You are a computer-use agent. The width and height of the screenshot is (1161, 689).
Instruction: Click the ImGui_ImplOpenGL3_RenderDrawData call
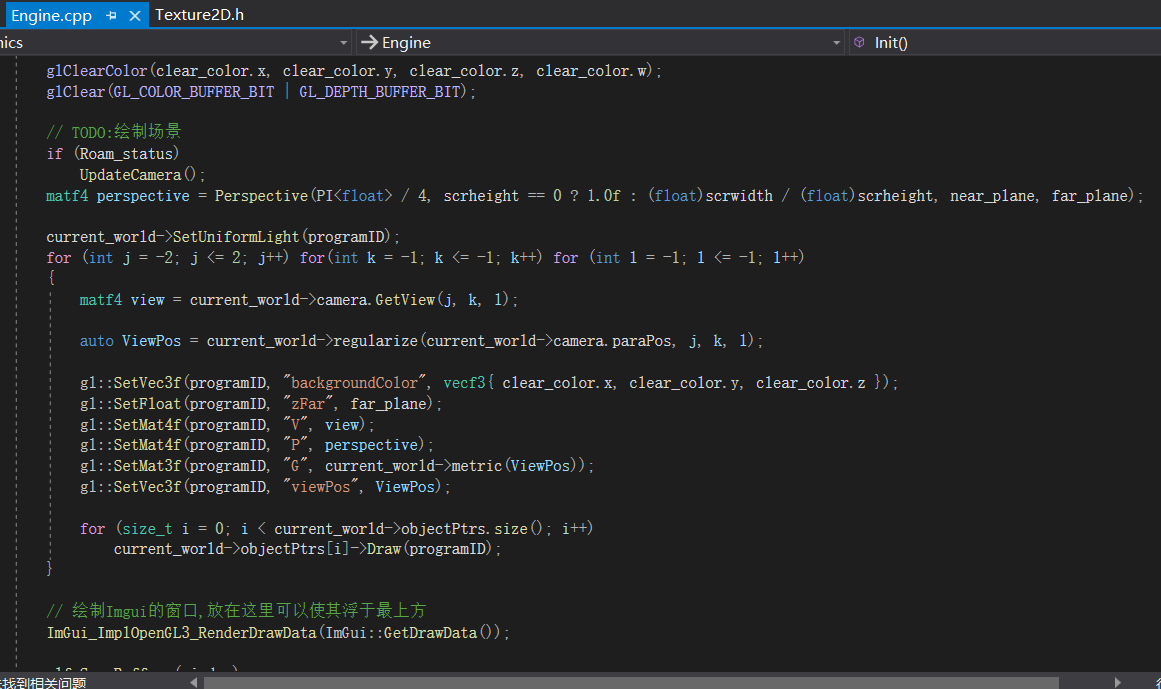pyautogui.click(x=180, y=633)
